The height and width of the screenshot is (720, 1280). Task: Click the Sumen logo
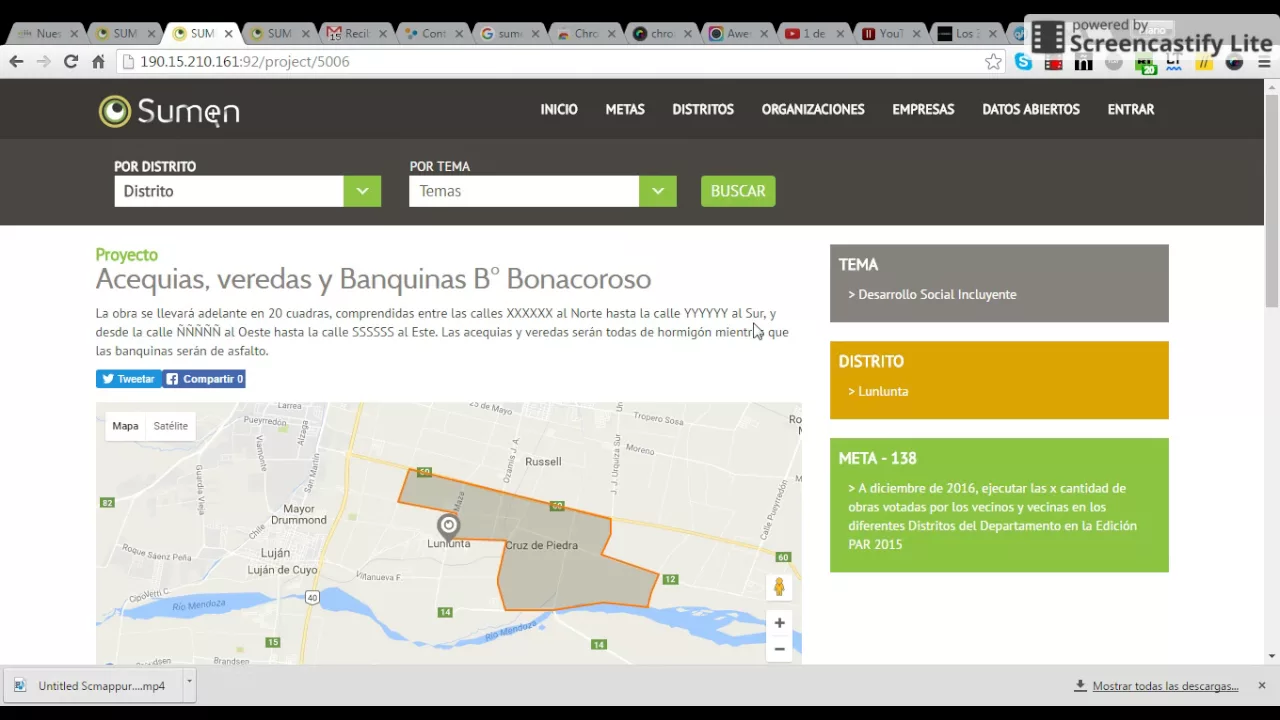click(x=169, y=111)
